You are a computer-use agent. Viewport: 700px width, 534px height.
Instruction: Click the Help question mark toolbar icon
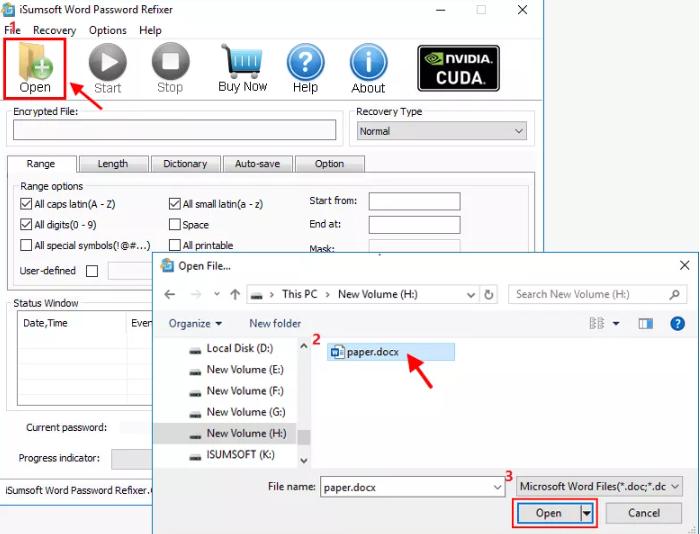(x=305, y=62)
